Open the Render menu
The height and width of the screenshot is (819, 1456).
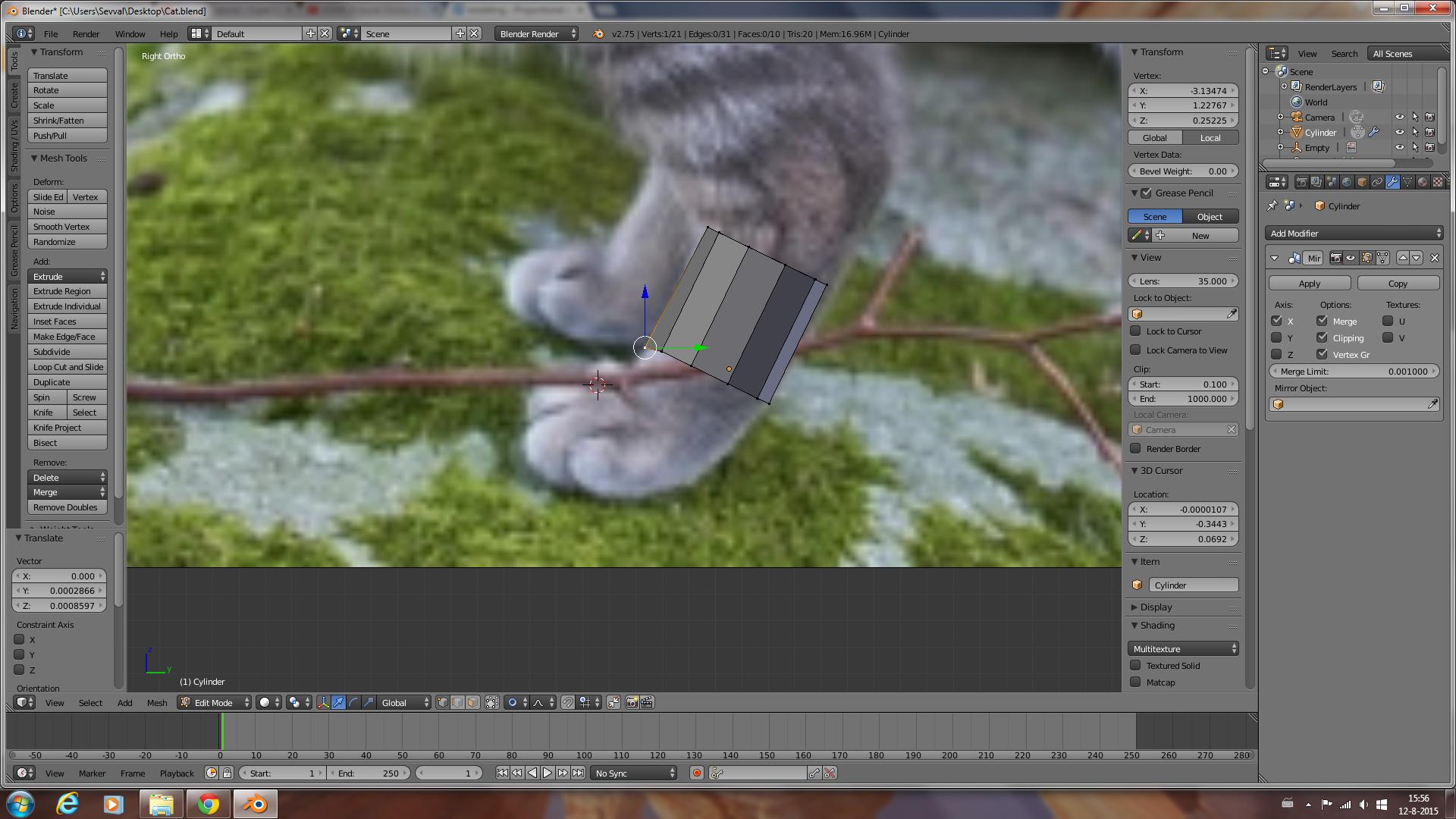click(x=86, y=33)
